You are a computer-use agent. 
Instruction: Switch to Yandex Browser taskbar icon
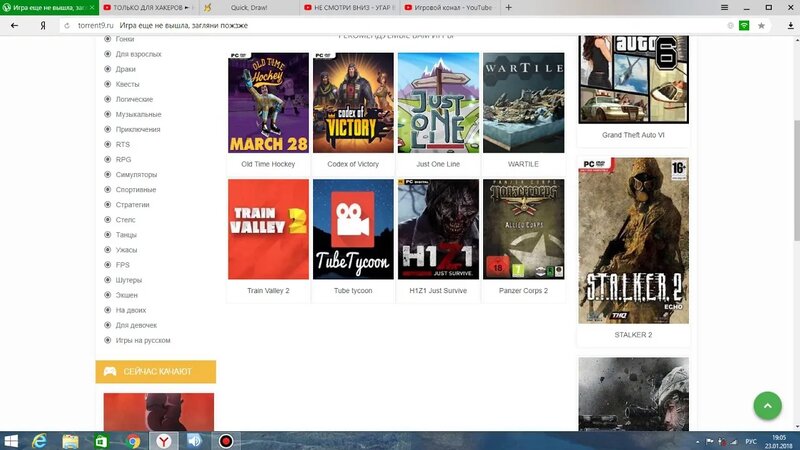pos(164,441)
